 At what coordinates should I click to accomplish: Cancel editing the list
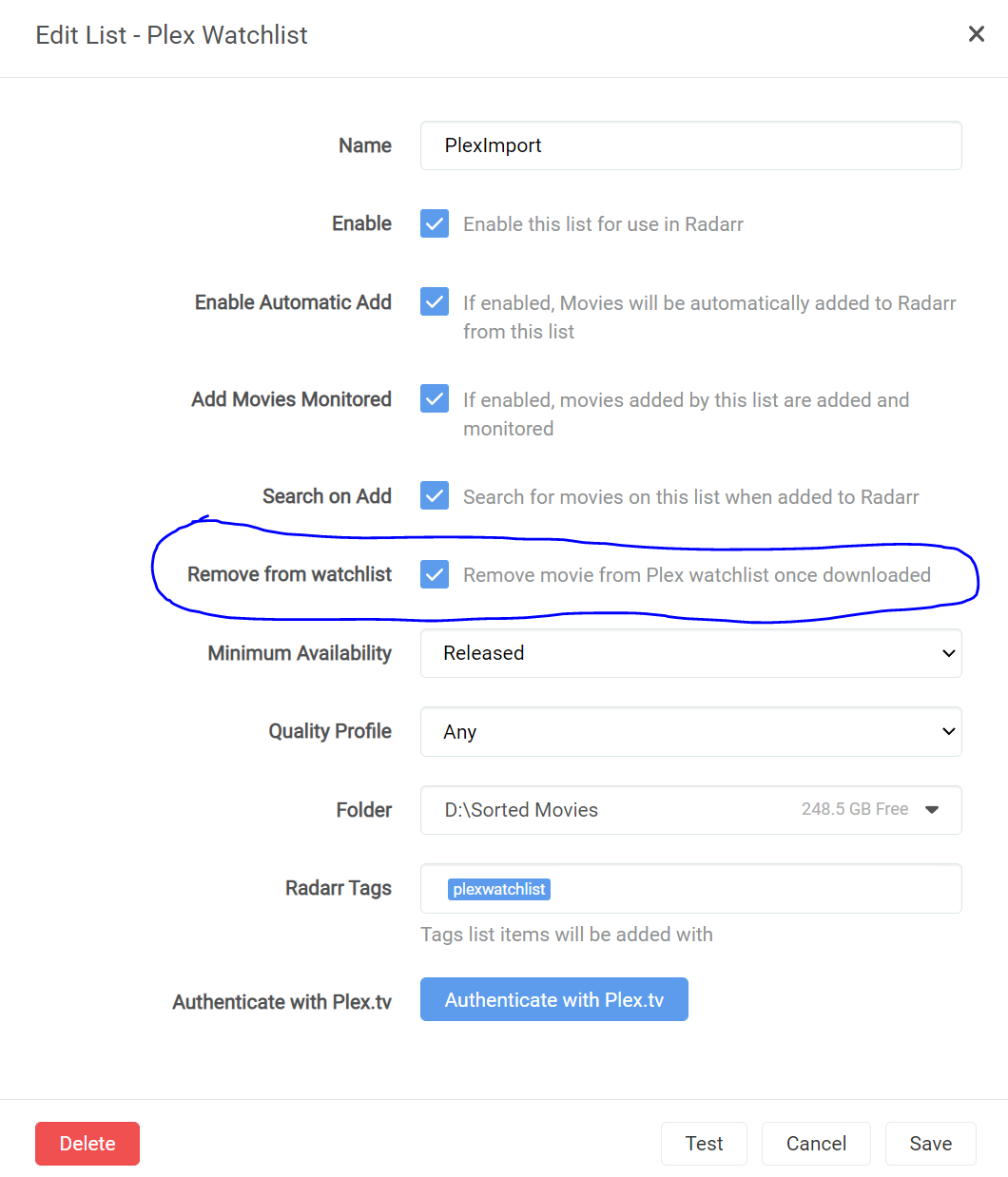coord(816,1143)
